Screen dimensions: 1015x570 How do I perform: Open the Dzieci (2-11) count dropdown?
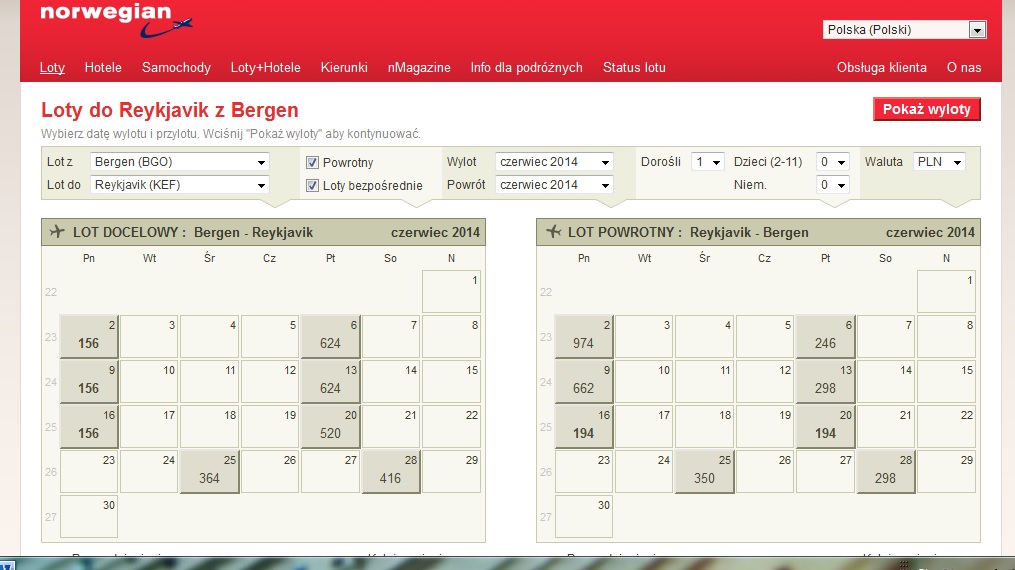click(x=832, y=162)
